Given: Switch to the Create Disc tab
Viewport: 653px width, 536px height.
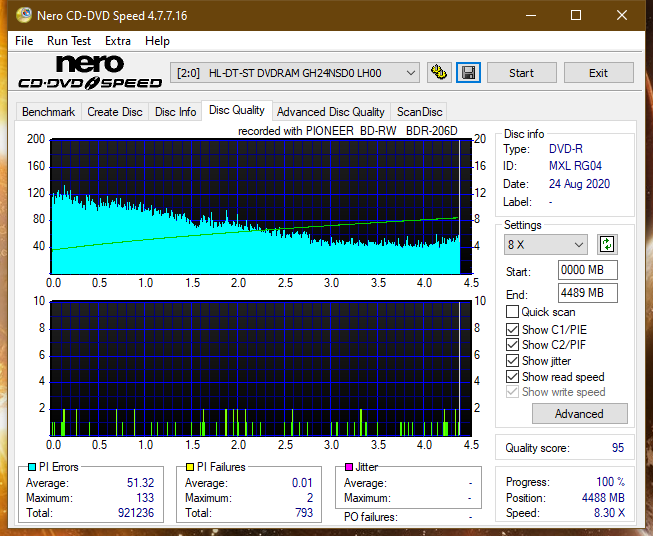Looking at the screenshot, I should (x=115, y=112).
